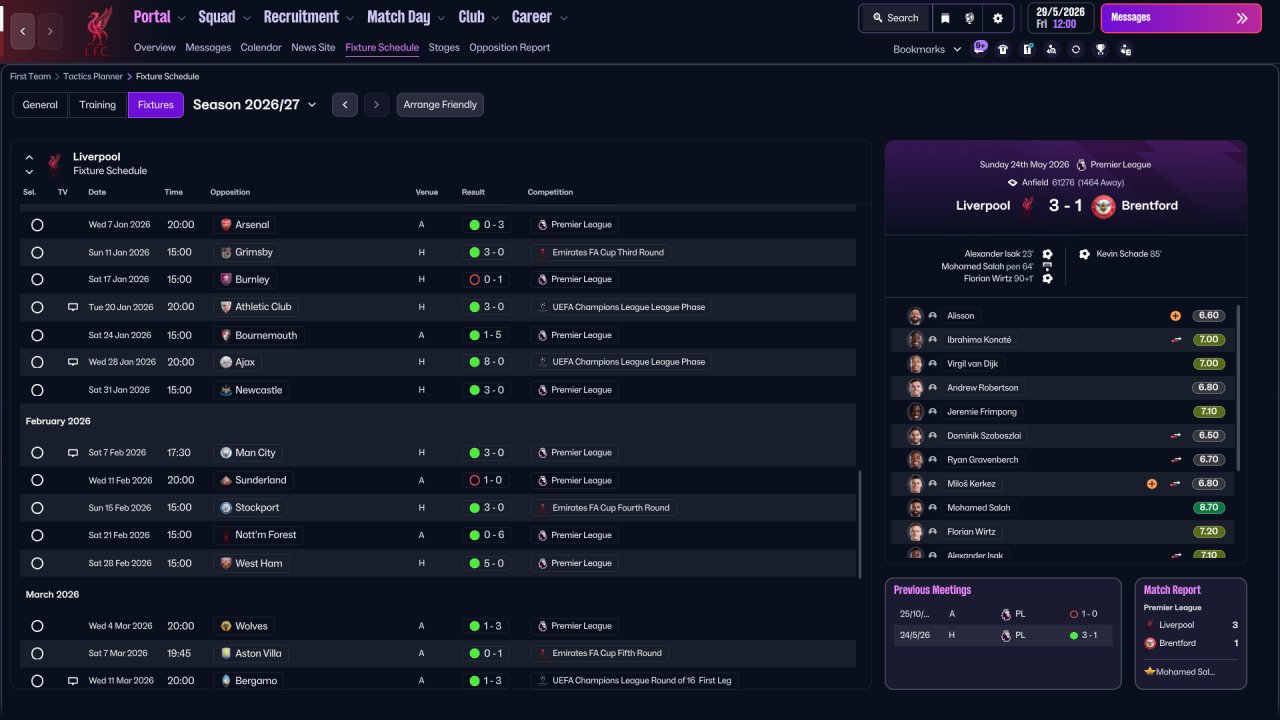Click the fixture list vertical scrollbar
Image resolution: width=1280 pixels, height=720 pixels.
[859, 524]
